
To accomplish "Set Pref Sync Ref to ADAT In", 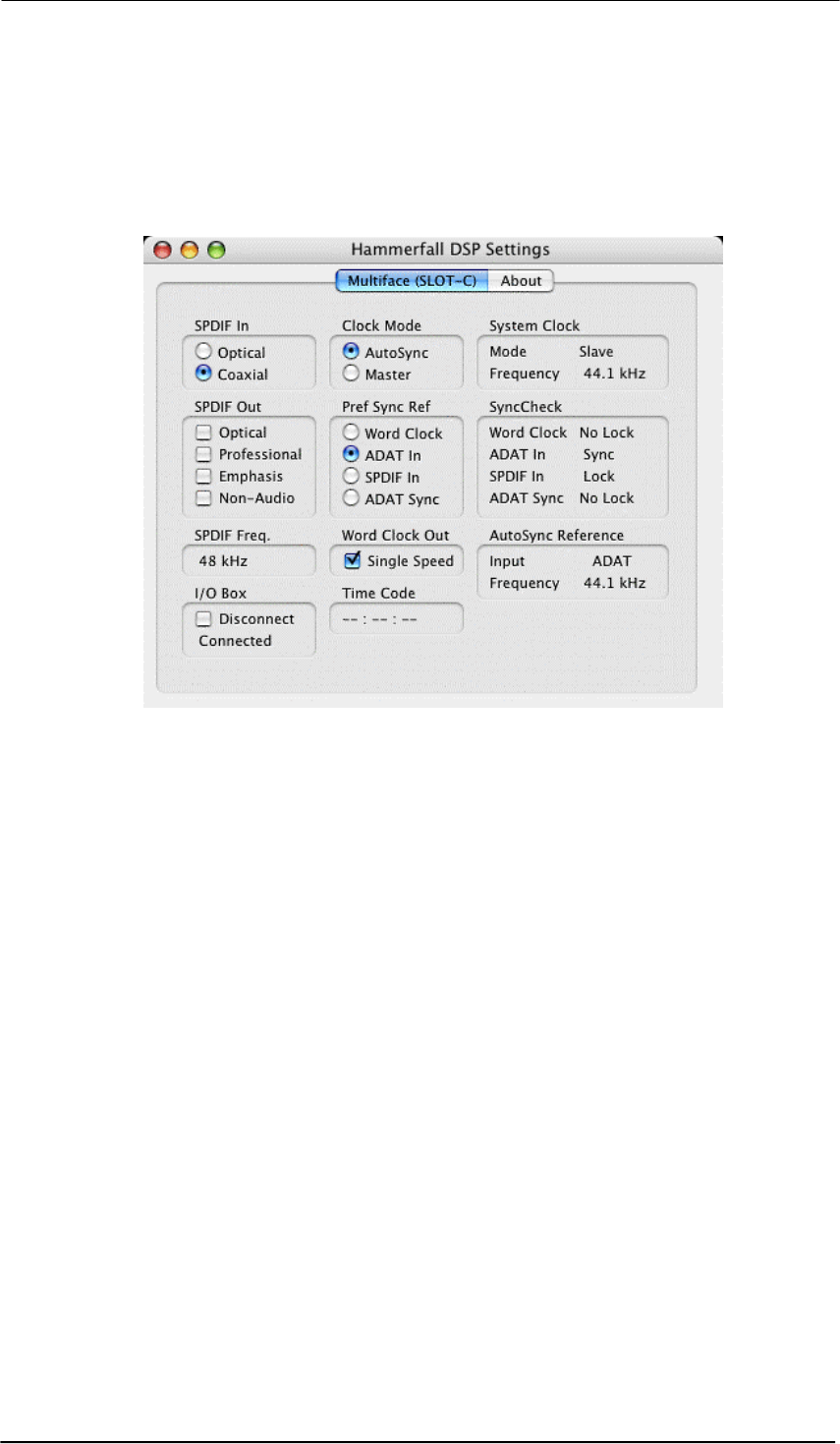I will click(351, 454).
